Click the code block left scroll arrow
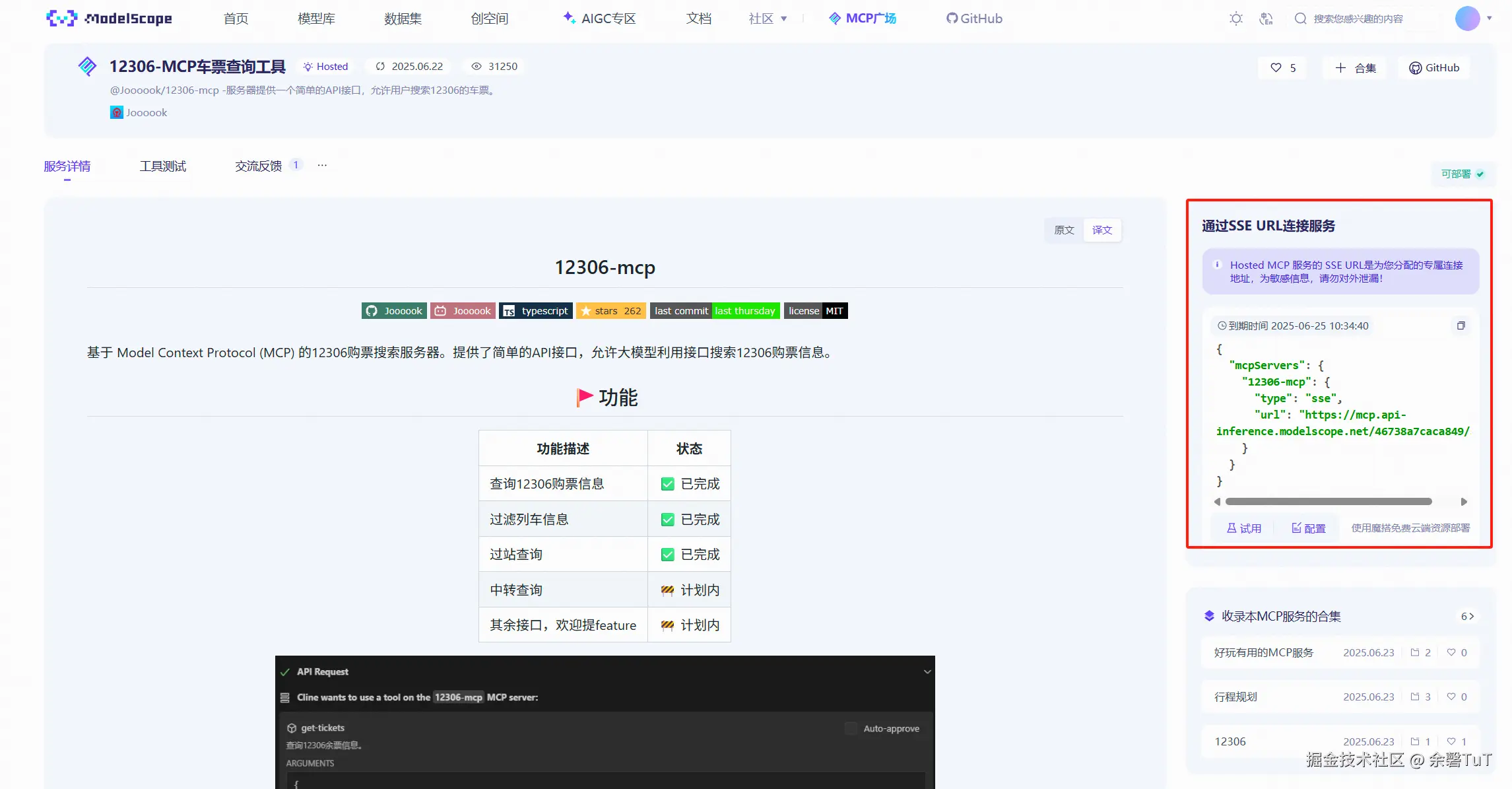Viewport: 1512px width, 789px height. (x=1217, y=502)
